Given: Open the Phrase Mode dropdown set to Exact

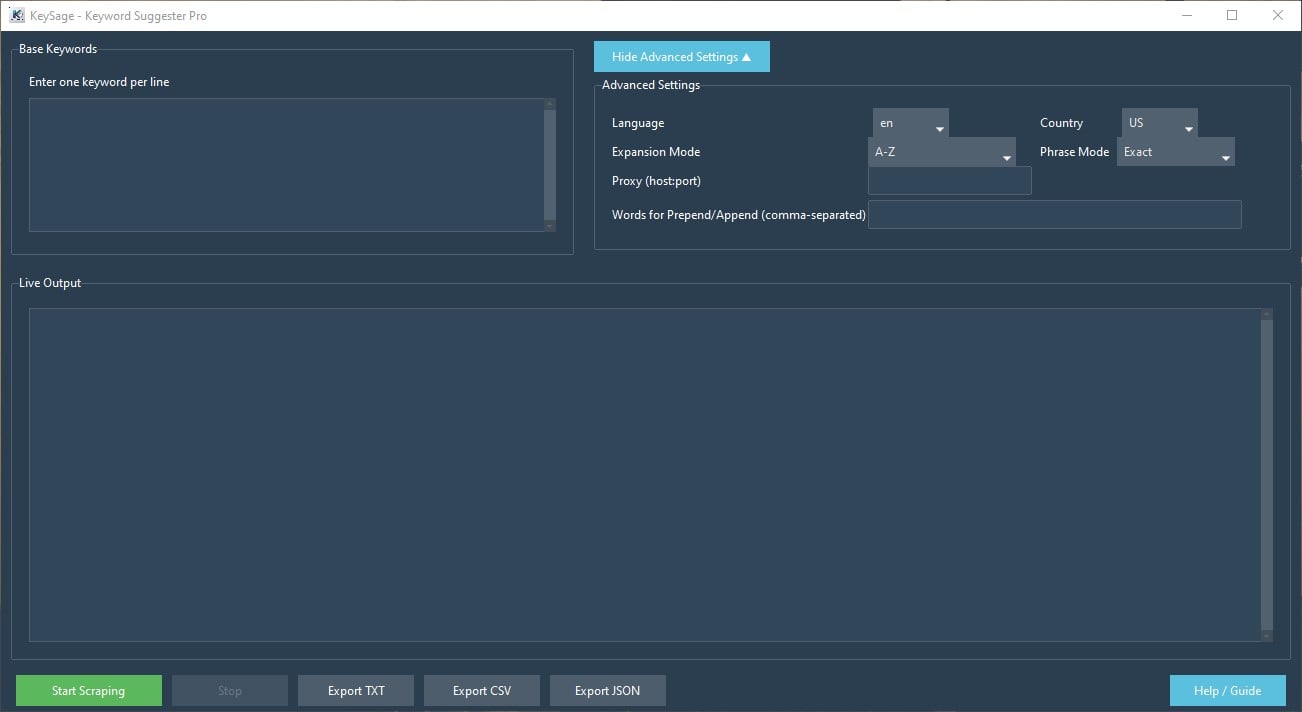Looking at the screenshot, I should 1175,152.
